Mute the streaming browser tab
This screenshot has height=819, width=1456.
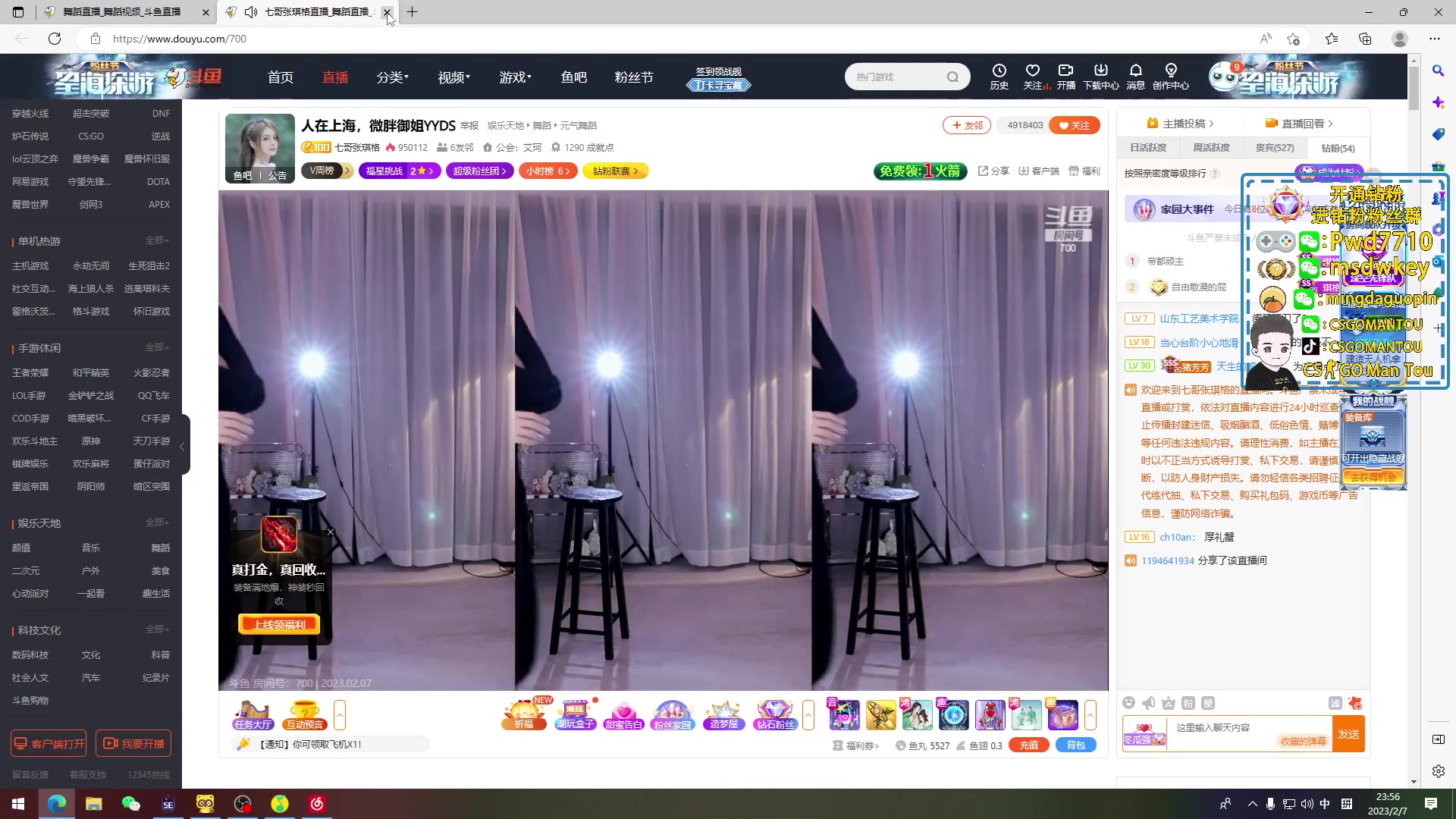click(250, 12)
